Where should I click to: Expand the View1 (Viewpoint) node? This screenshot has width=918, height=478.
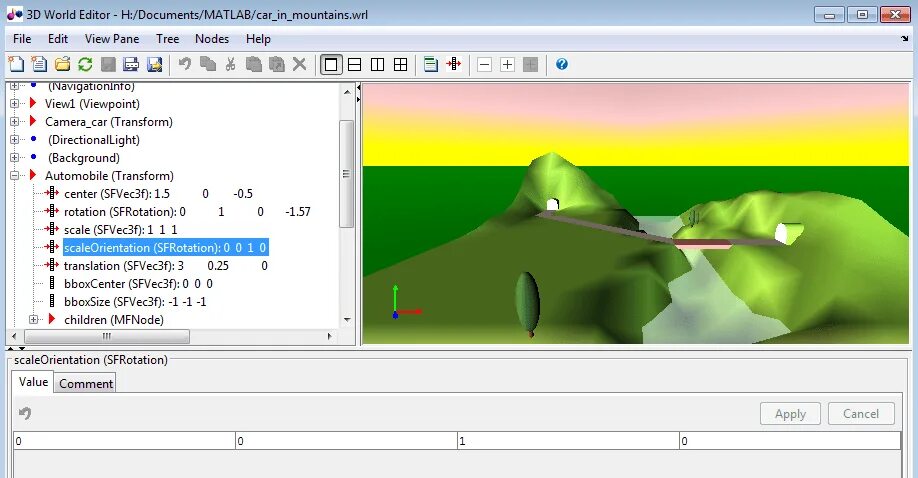(14, 104)
